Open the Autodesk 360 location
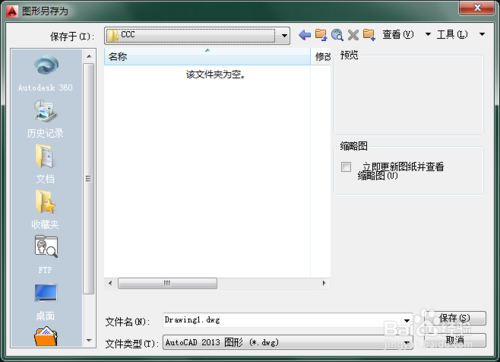This screenshot has height=362, width=500. (x=46, y=73)
